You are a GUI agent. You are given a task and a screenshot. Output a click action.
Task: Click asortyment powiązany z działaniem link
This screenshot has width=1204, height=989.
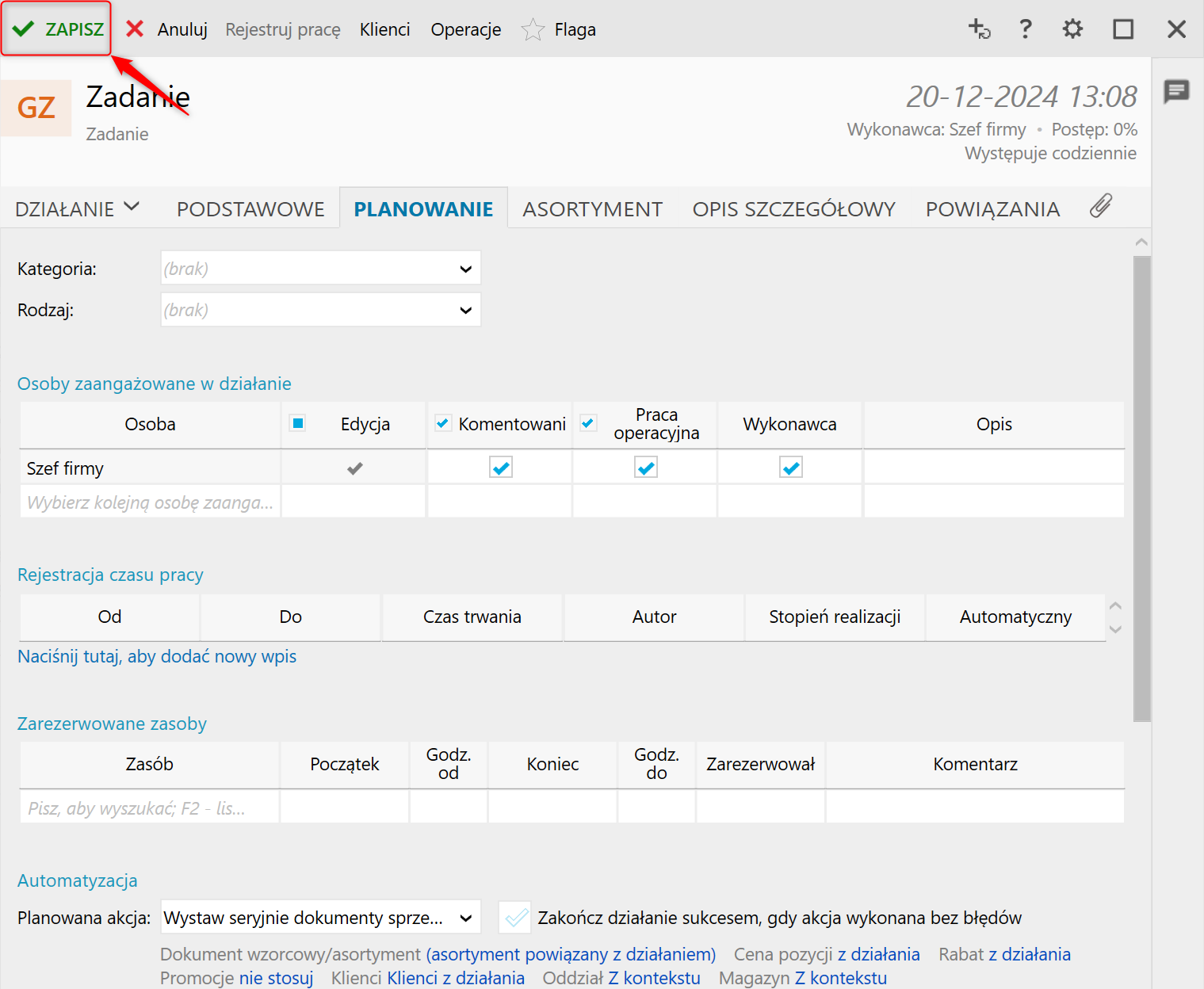[571, 954]
